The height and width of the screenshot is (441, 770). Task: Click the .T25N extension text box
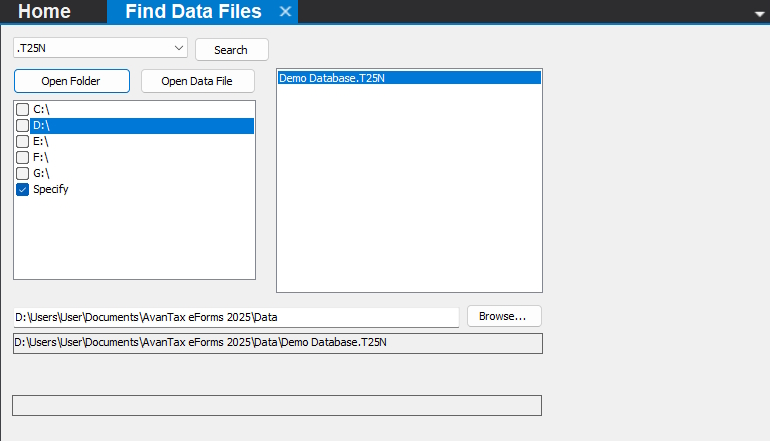(90, 47)
